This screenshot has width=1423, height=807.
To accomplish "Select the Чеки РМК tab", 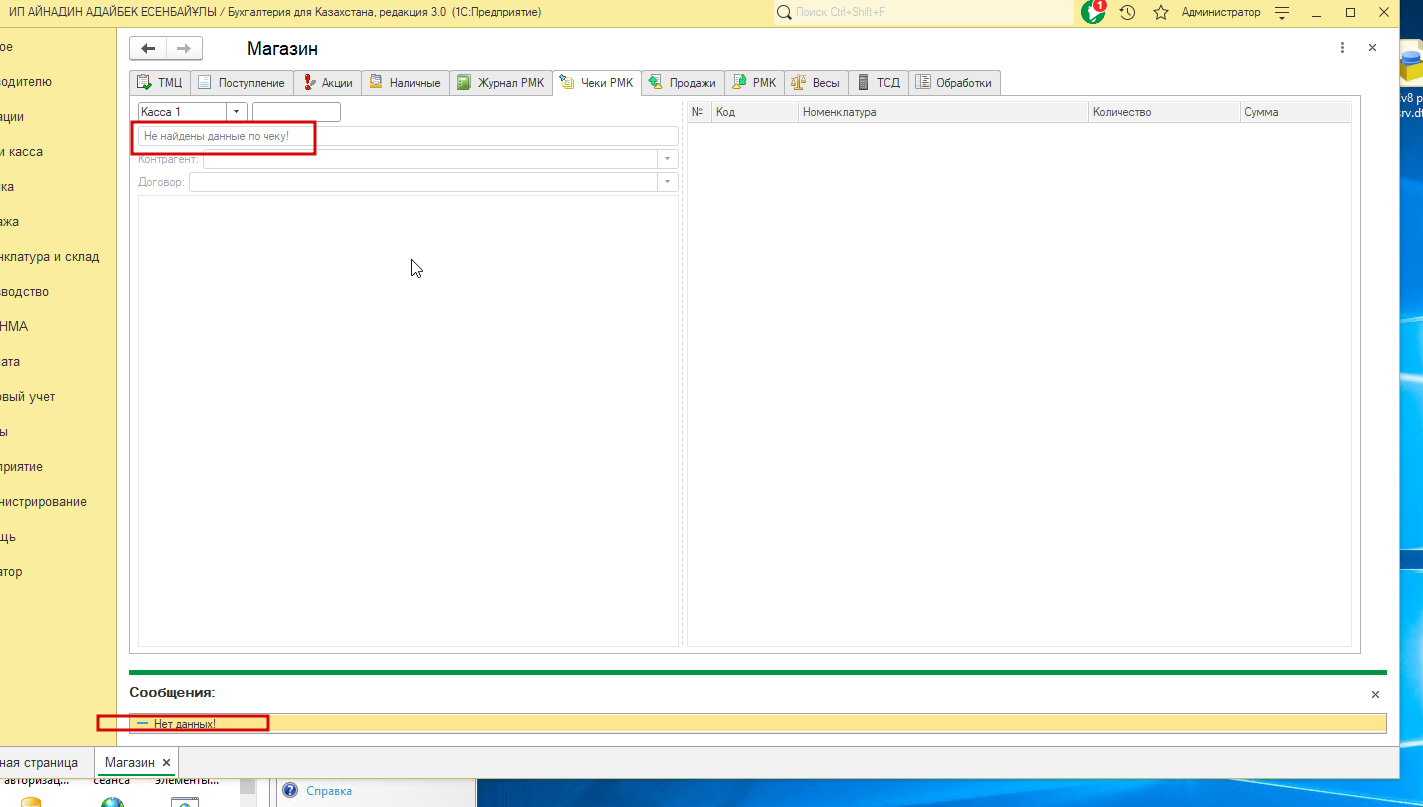I will 597,83.
